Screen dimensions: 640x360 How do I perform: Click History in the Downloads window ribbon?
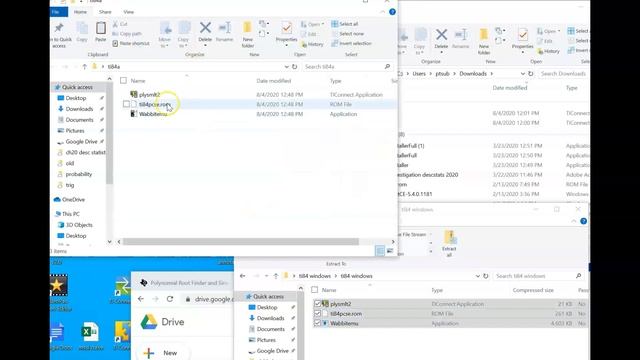click(548, 51)
